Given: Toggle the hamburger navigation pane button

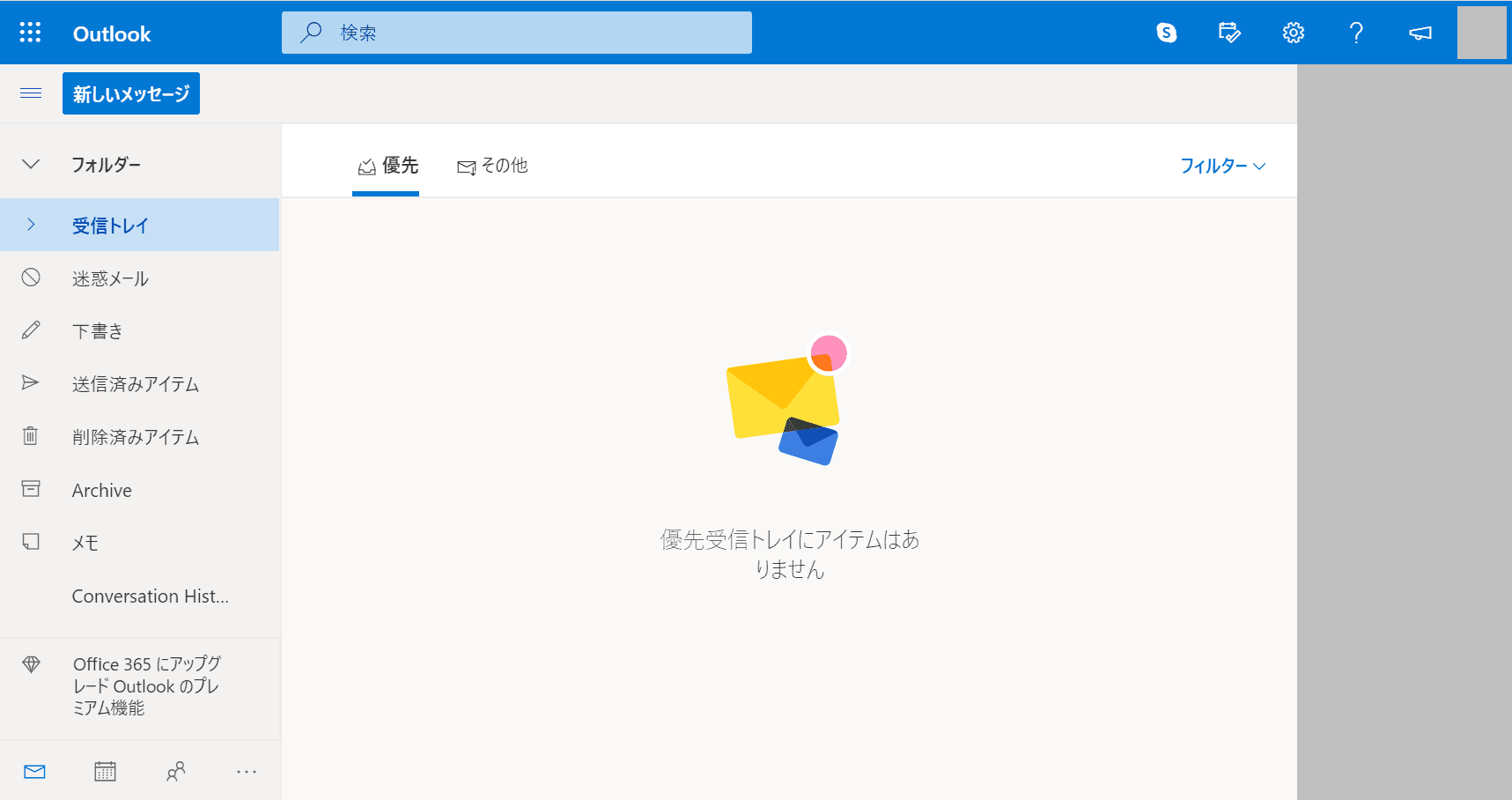Looking at the screenshot, I should pos(31,93).
